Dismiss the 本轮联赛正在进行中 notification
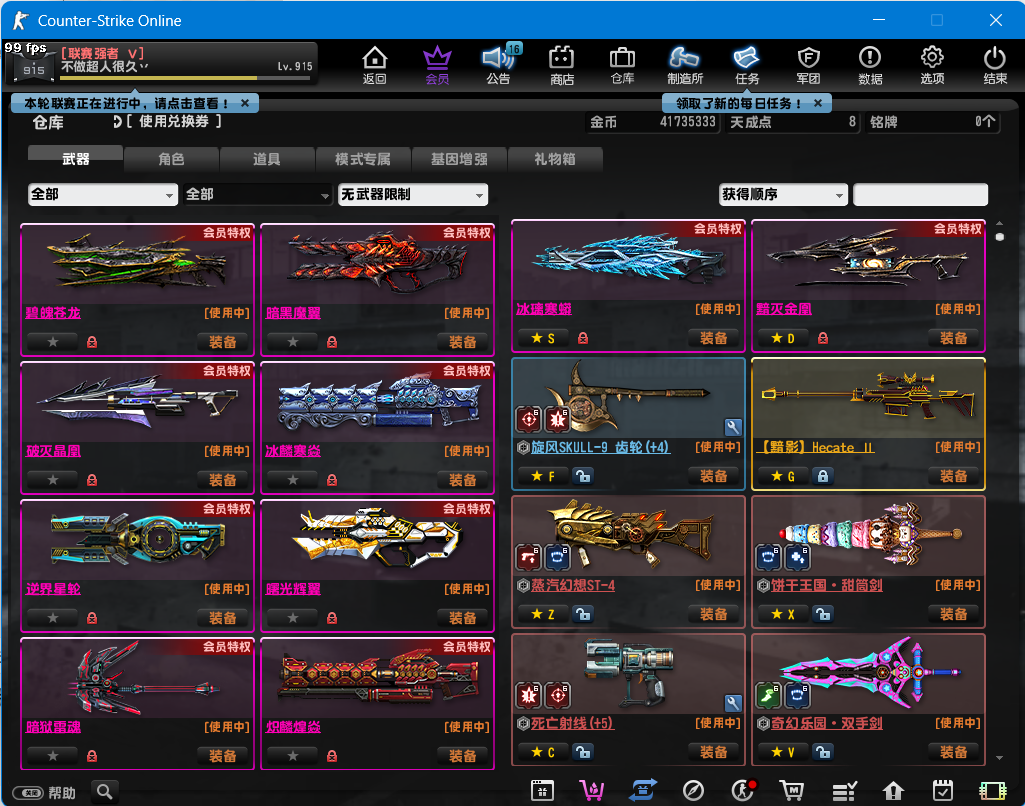Image resolution: width=1025 pixels, height=806 pixels. [x=244, y=103]
